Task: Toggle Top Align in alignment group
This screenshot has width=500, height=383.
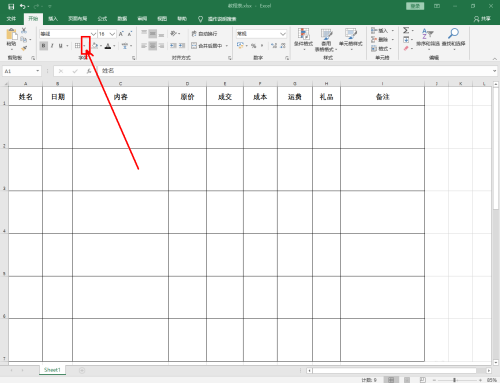Action: point(144,33)
